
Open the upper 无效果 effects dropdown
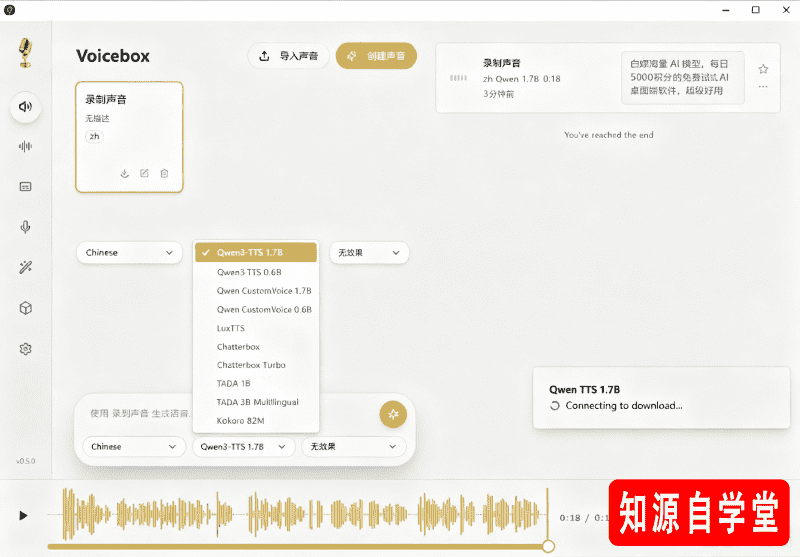[369, 253]
